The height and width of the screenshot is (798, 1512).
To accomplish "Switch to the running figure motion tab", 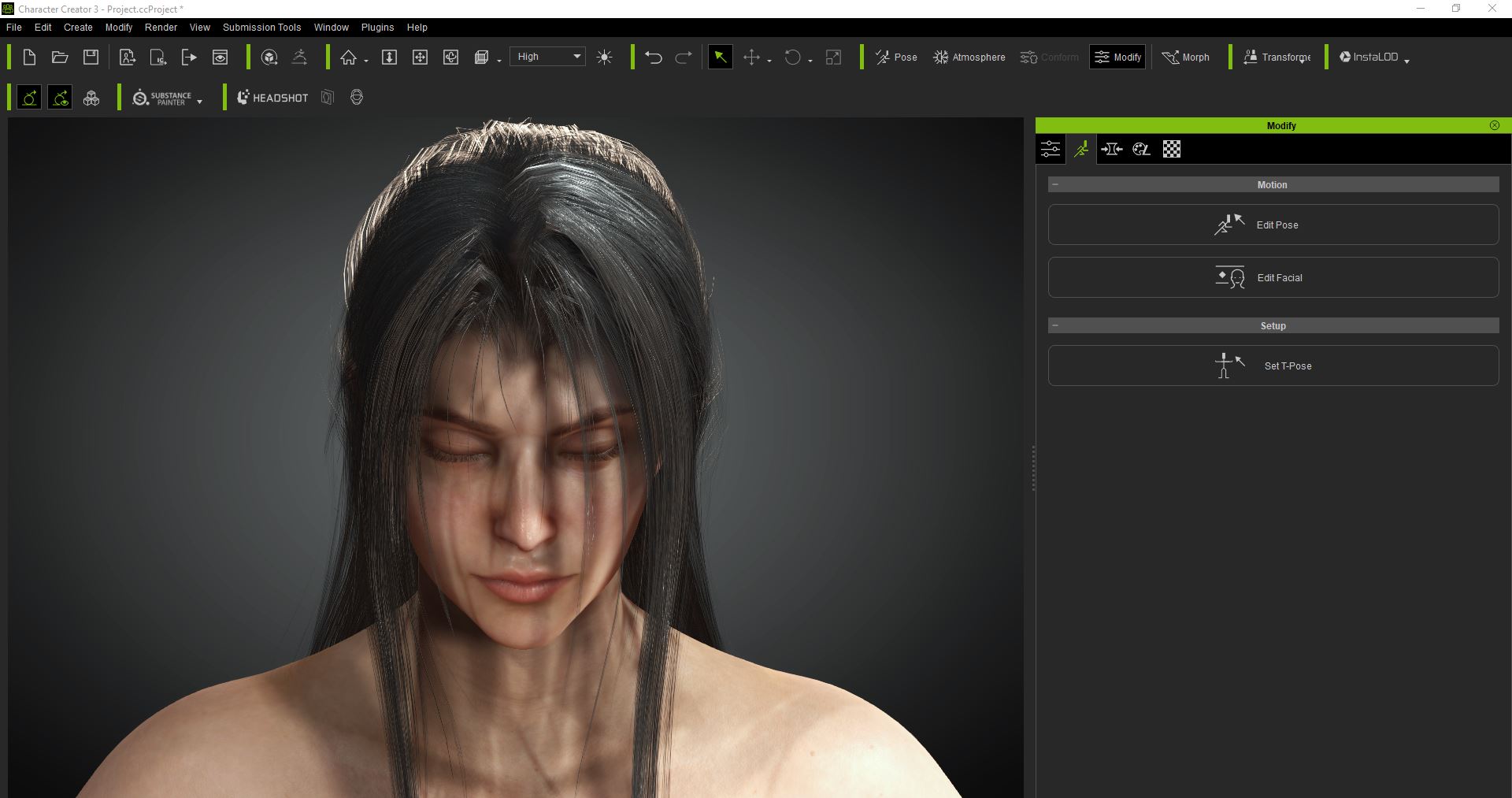I will coord(1081,149).
